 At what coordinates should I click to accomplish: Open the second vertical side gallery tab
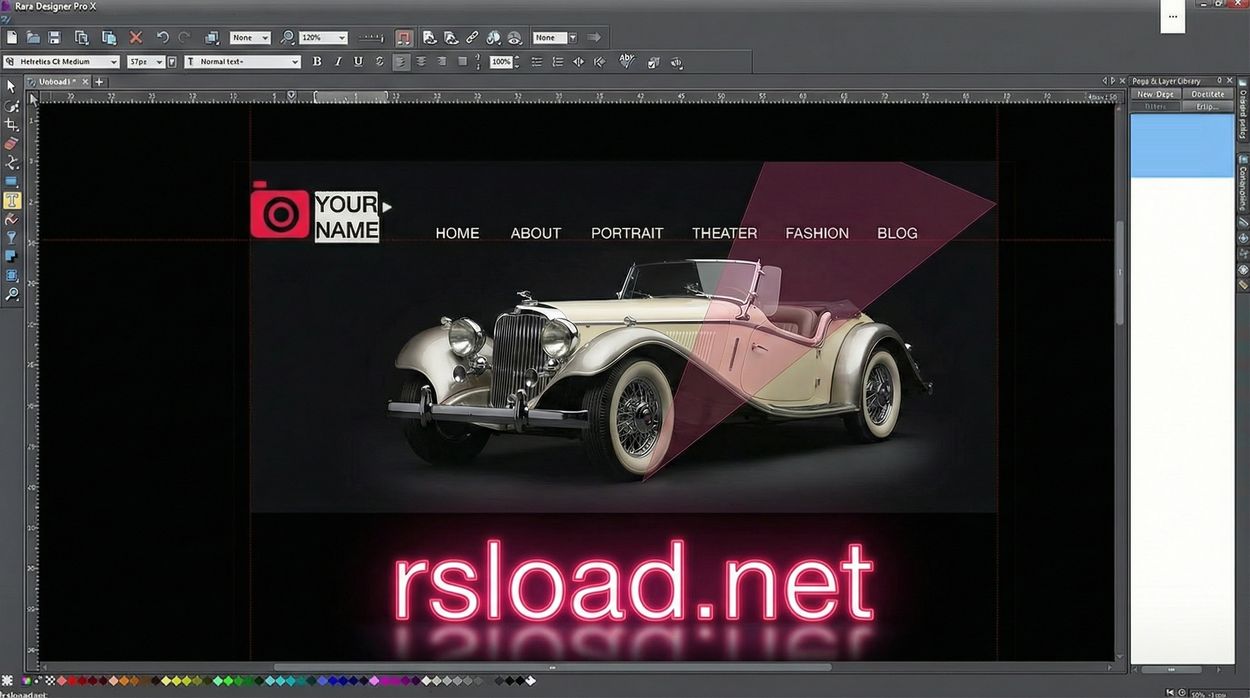coord(1243,181)
